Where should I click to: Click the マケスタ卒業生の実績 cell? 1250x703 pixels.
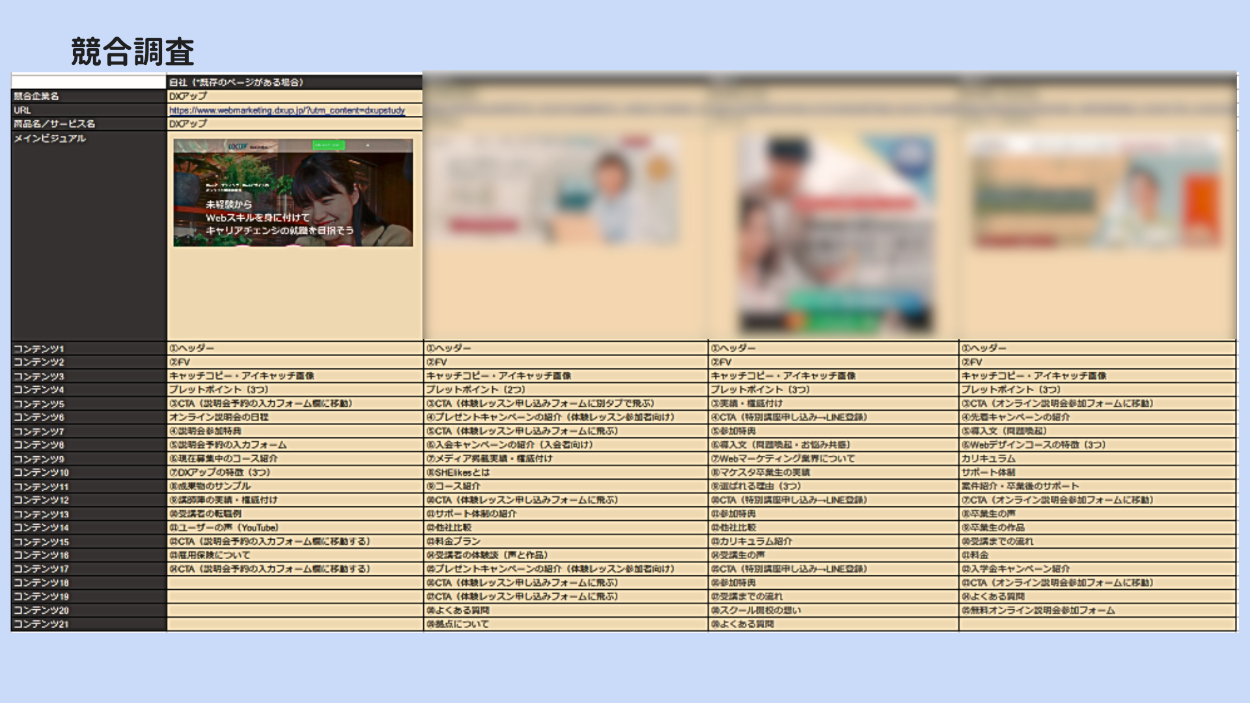(761, 472)
